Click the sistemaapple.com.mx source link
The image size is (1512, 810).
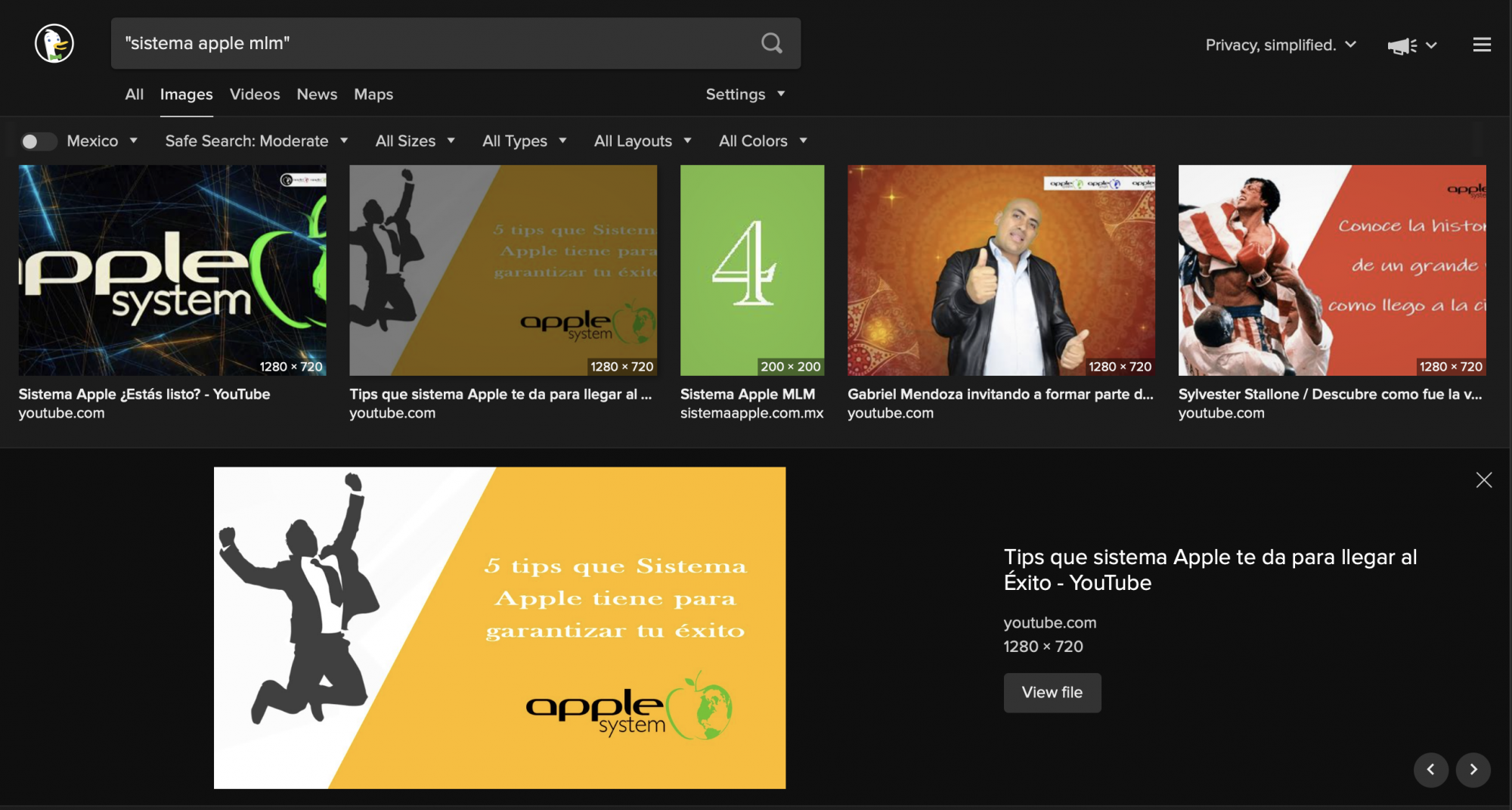[751, 413]
